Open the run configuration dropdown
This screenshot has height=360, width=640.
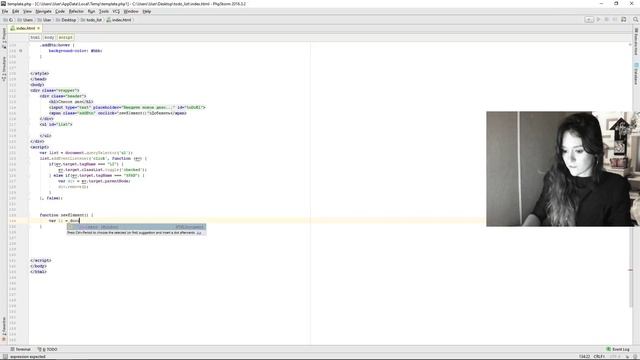point(589,20)
